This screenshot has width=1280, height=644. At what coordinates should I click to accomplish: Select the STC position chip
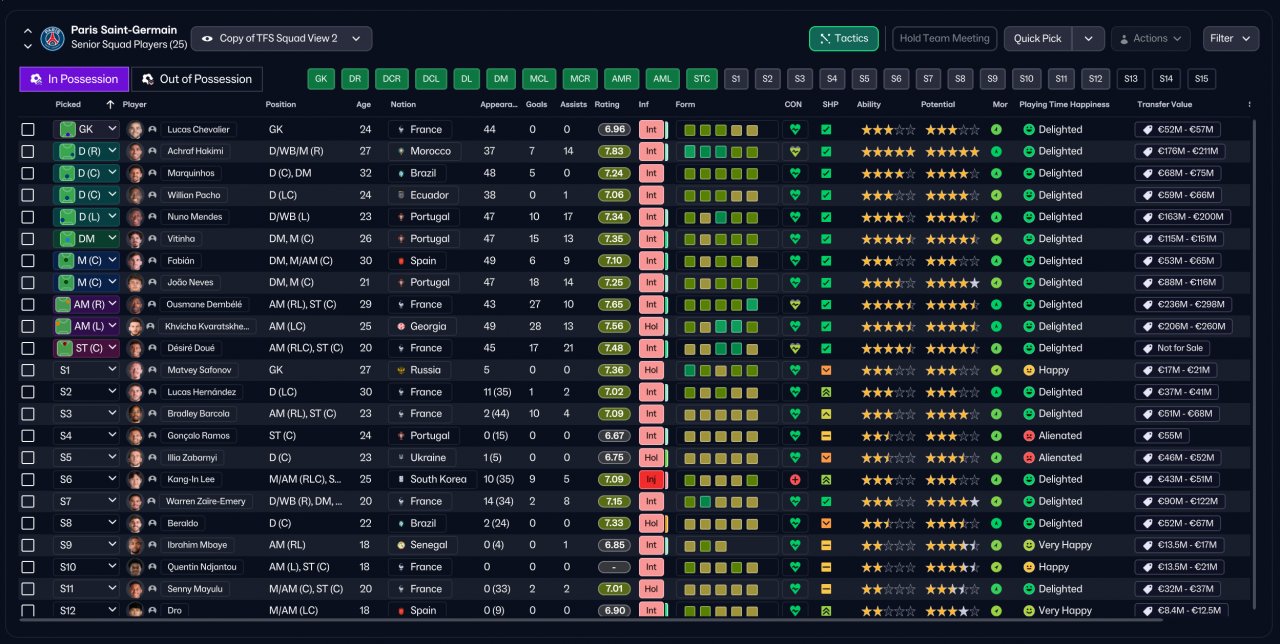(702, 79)
